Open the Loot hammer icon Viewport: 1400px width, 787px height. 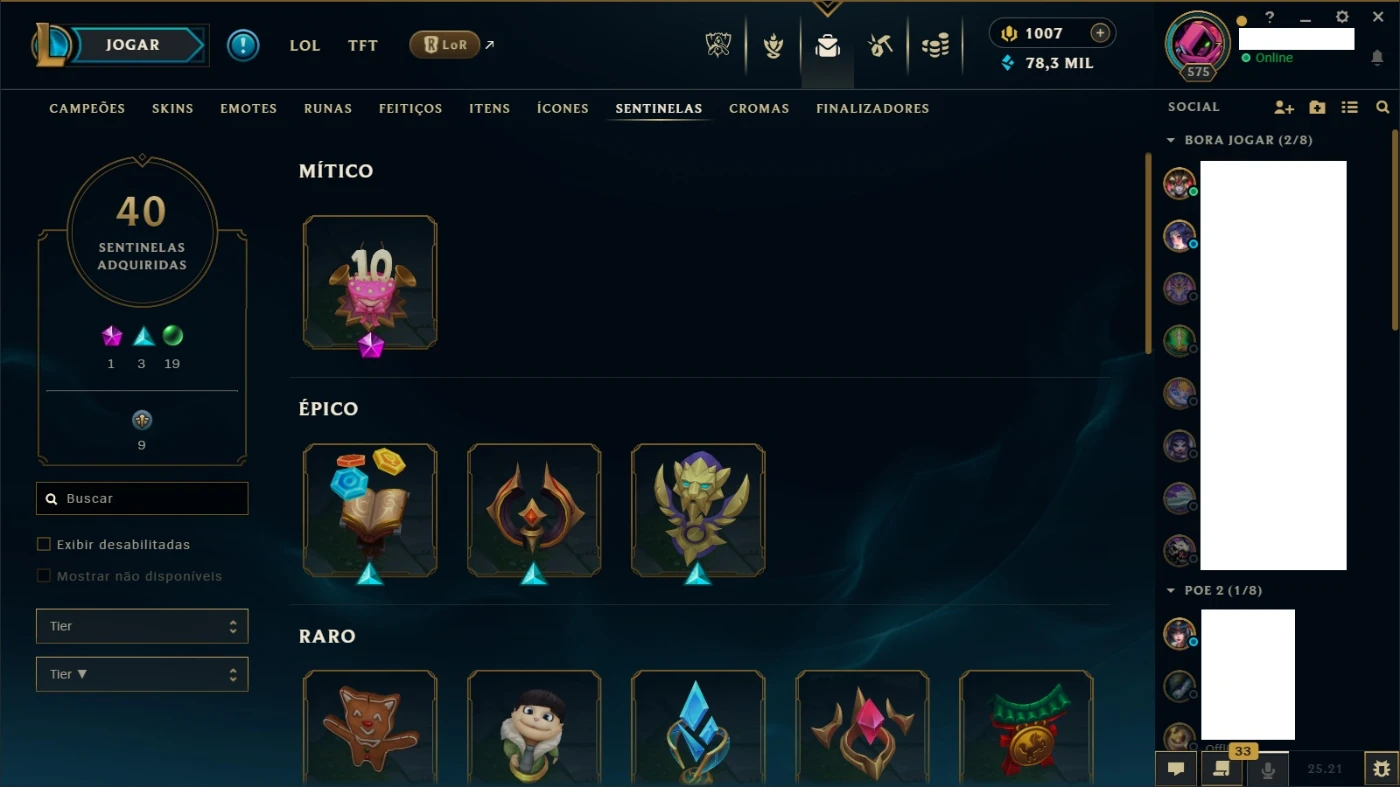tap(880, 45)
